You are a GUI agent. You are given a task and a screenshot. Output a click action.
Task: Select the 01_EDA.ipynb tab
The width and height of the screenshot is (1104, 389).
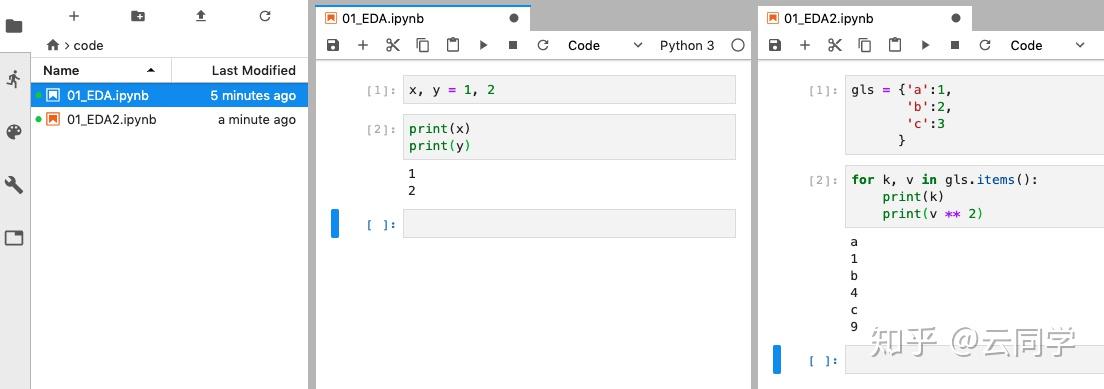[383, 18]
